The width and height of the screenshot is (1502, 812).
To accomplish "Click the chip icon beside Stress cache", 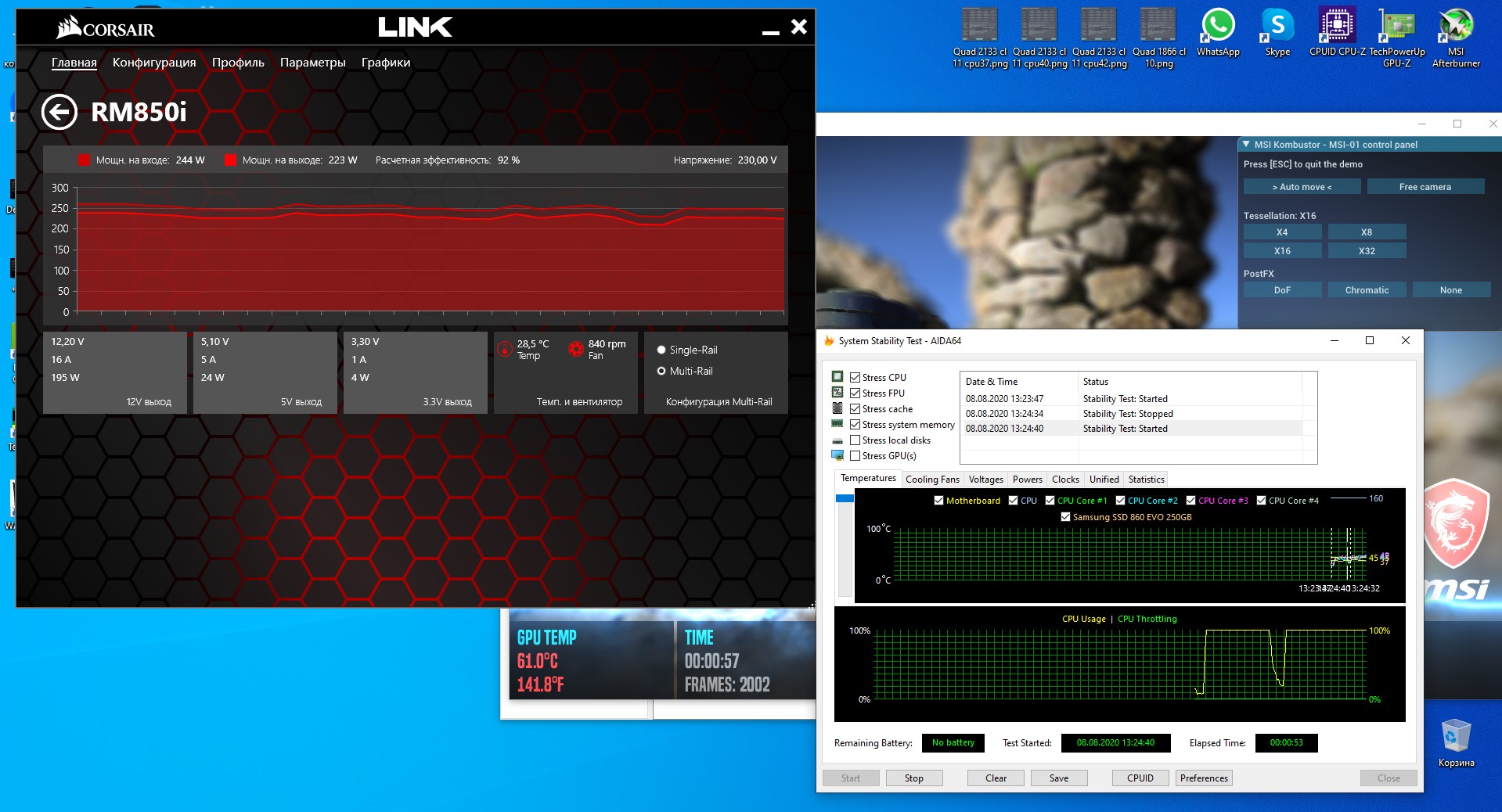I will point(837,408).
